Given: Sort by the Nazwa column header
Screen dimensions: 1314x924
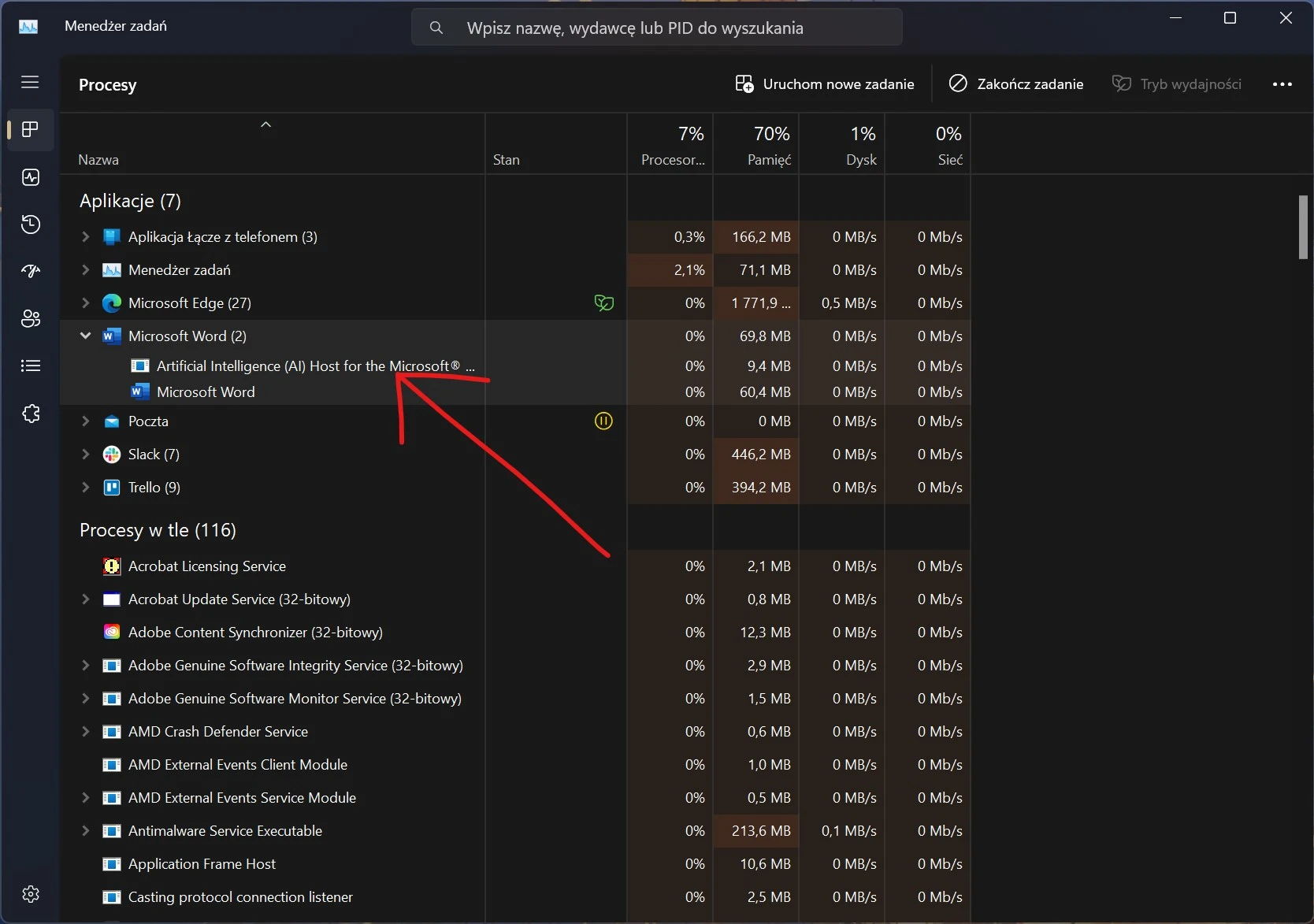Looking at the screenshot, I should point(273,144).
